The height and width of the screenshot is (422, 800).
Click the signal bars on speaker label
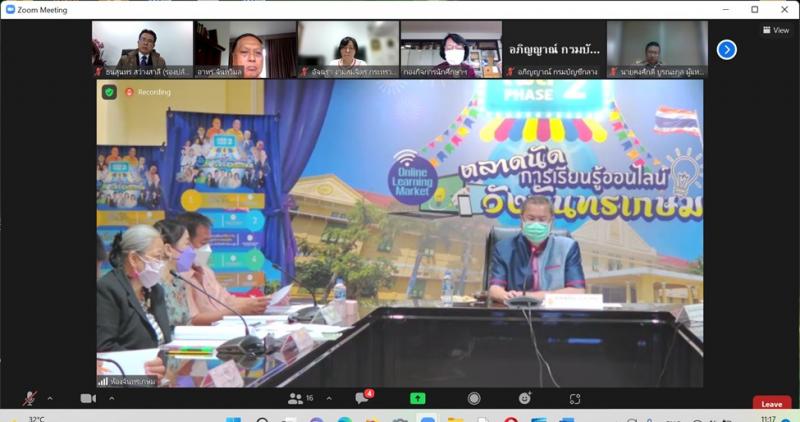coord(103,381)
